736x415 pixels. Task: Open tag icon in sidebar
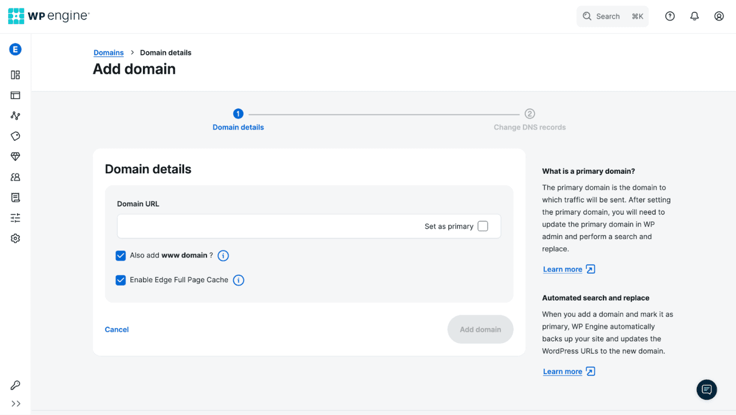tap(15, 136)
